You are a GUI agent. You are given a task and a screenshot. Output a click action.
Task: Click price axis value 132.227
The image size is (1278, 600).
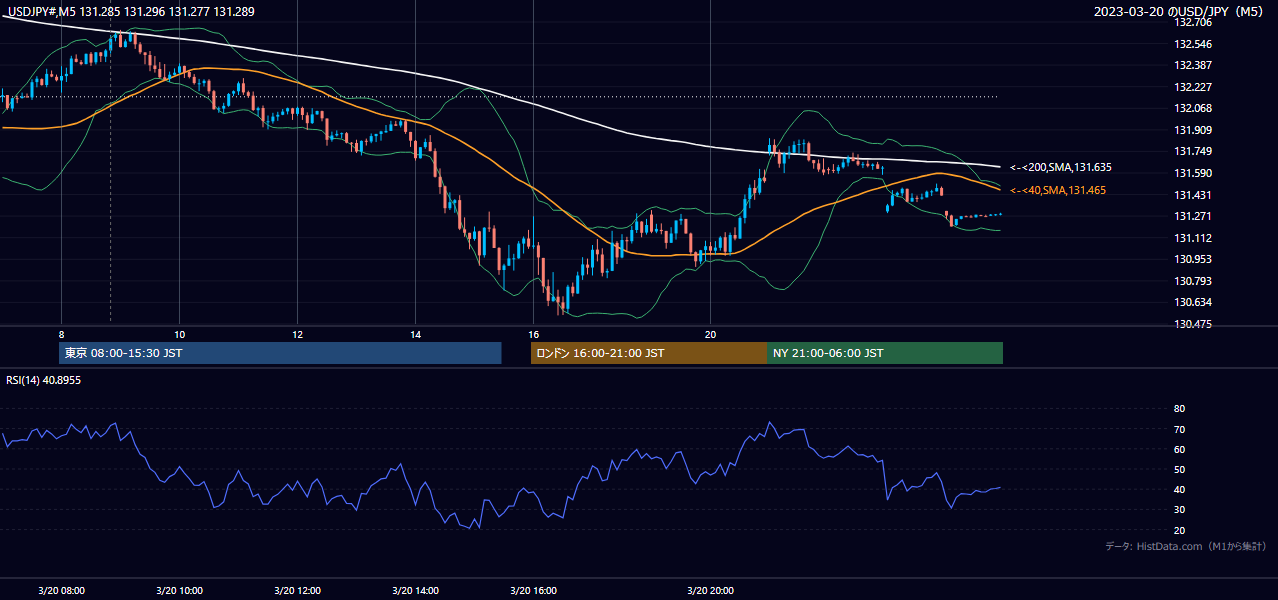point(1192,87)
